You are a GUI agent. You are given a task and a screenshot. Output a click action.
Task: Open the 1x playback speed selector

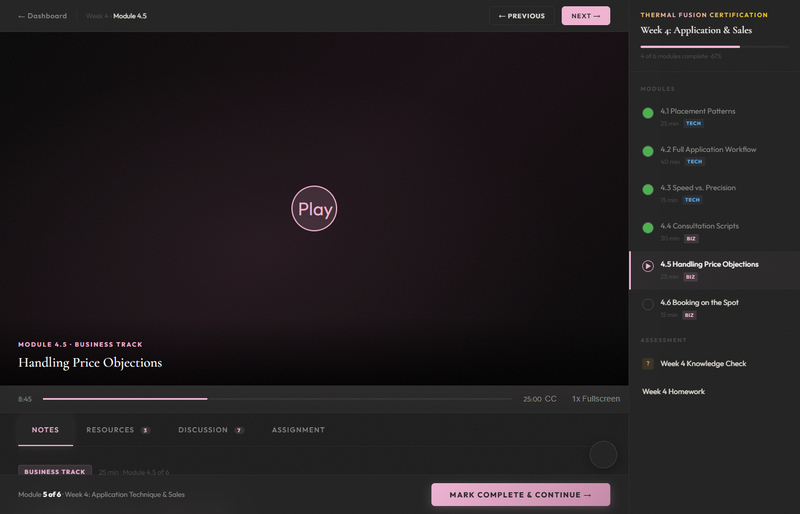(x=577, y=399)
